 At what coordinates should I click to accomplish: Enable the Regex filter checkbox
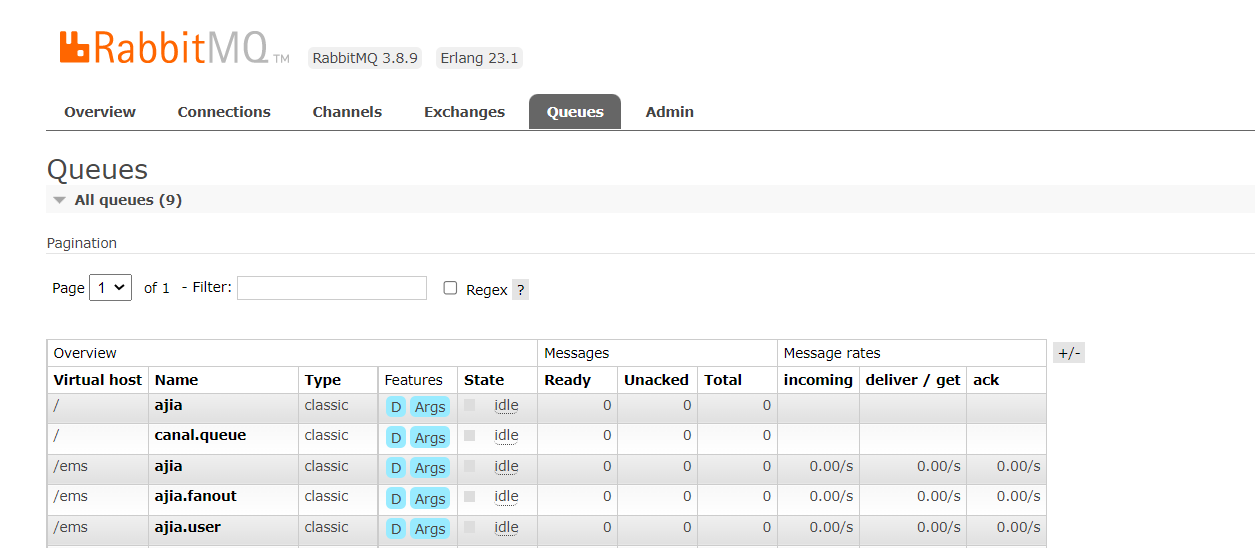pyautogui.click(x=450, y=288)
